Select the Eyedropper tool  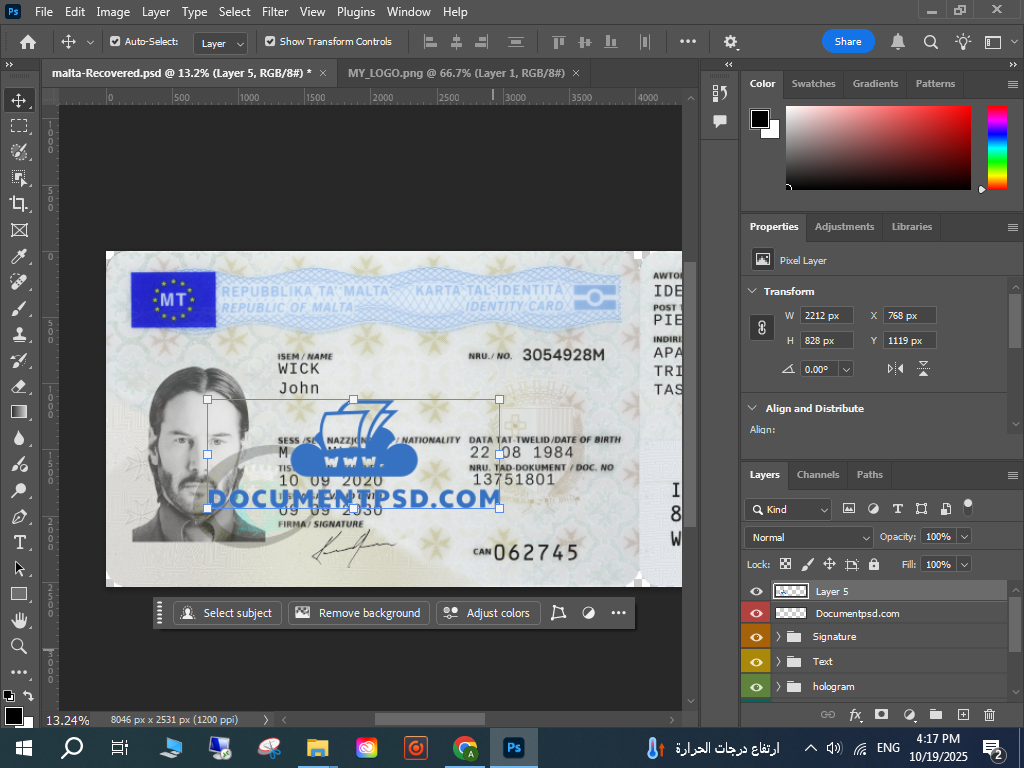(x=19, y=256)
